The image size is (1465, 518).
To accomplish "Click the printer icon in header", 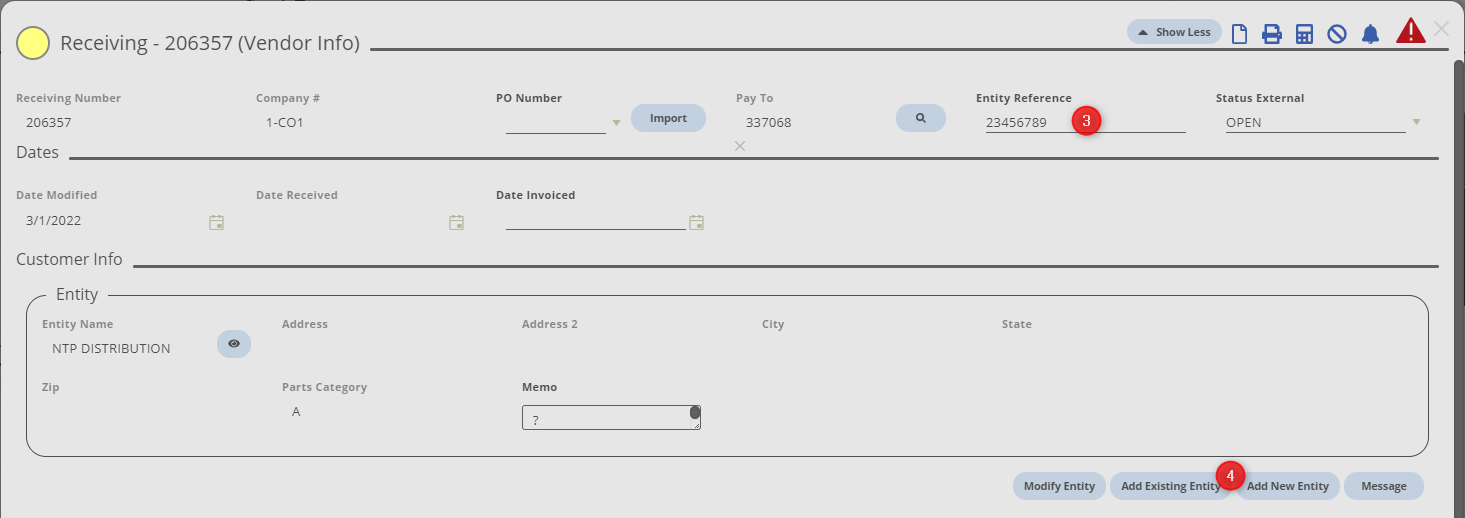I will pos(1272,34).
